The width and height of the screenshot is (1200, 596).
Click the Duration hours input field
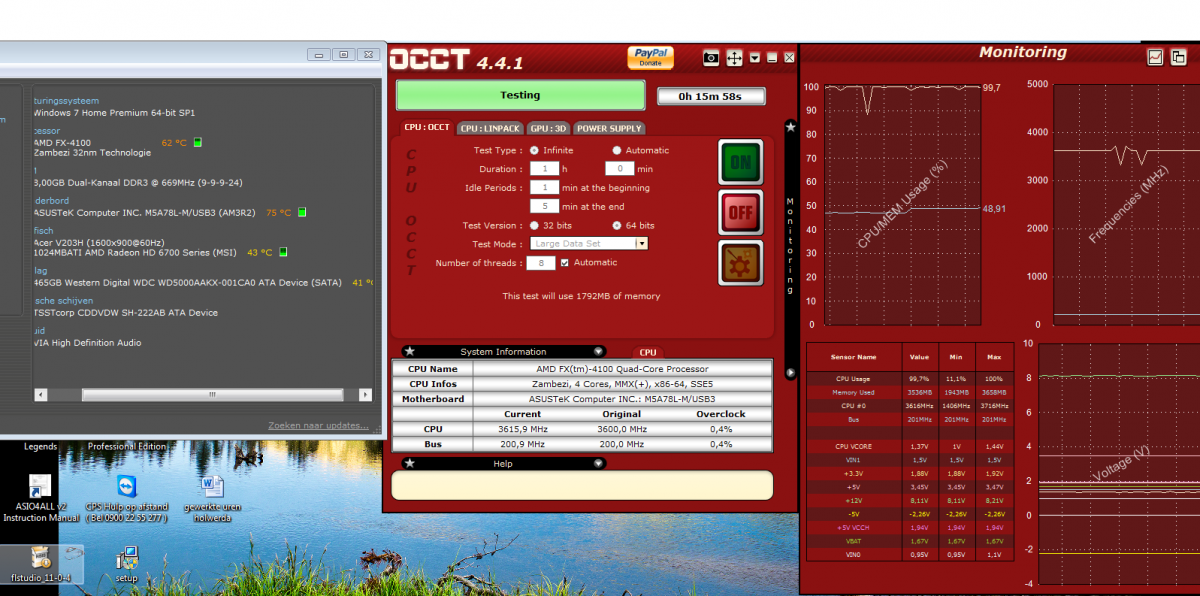coord(544,169)
